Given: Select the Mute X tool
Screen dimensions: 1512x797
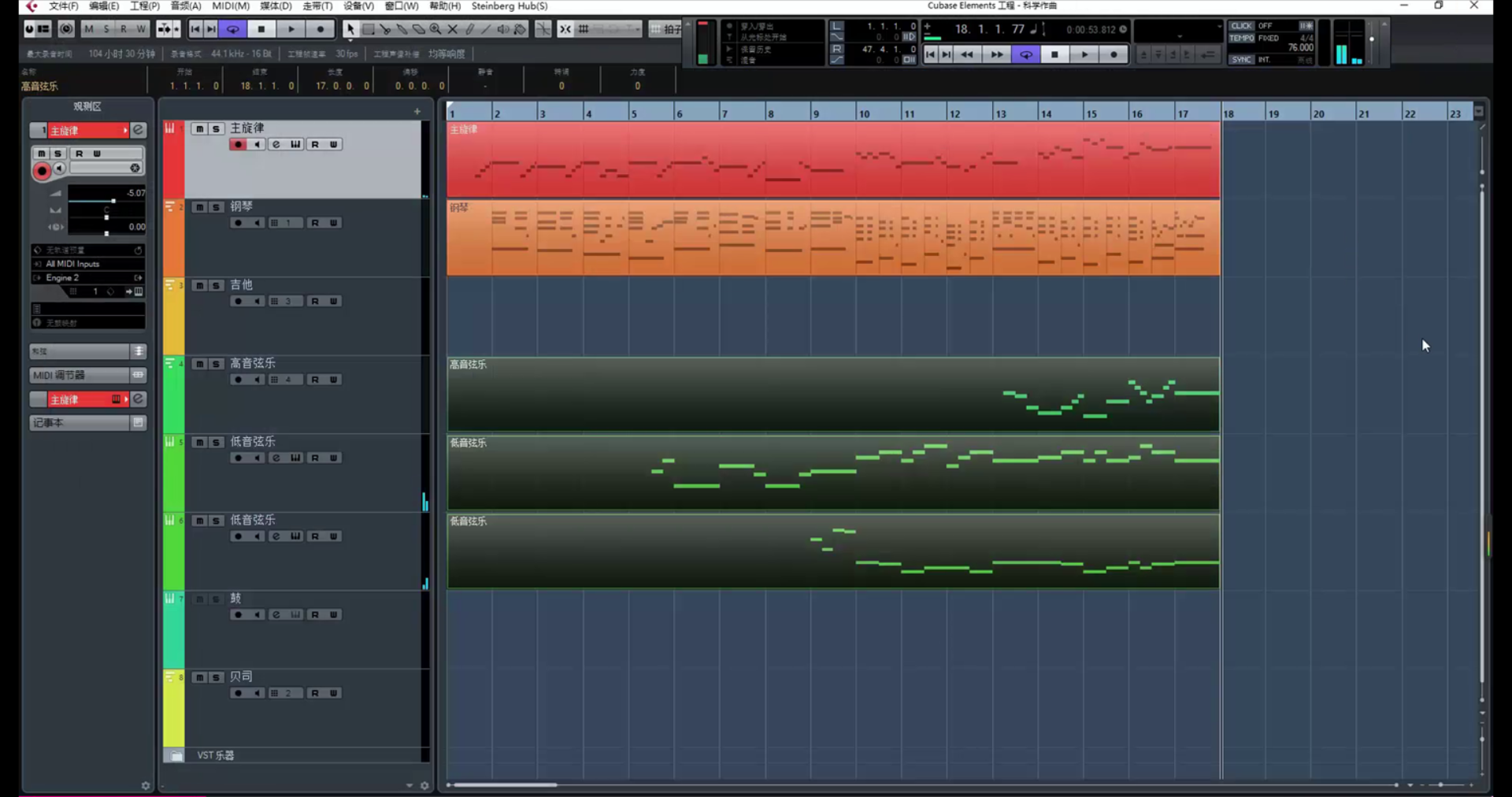Looking at the screenshot, I should (453, 29).
